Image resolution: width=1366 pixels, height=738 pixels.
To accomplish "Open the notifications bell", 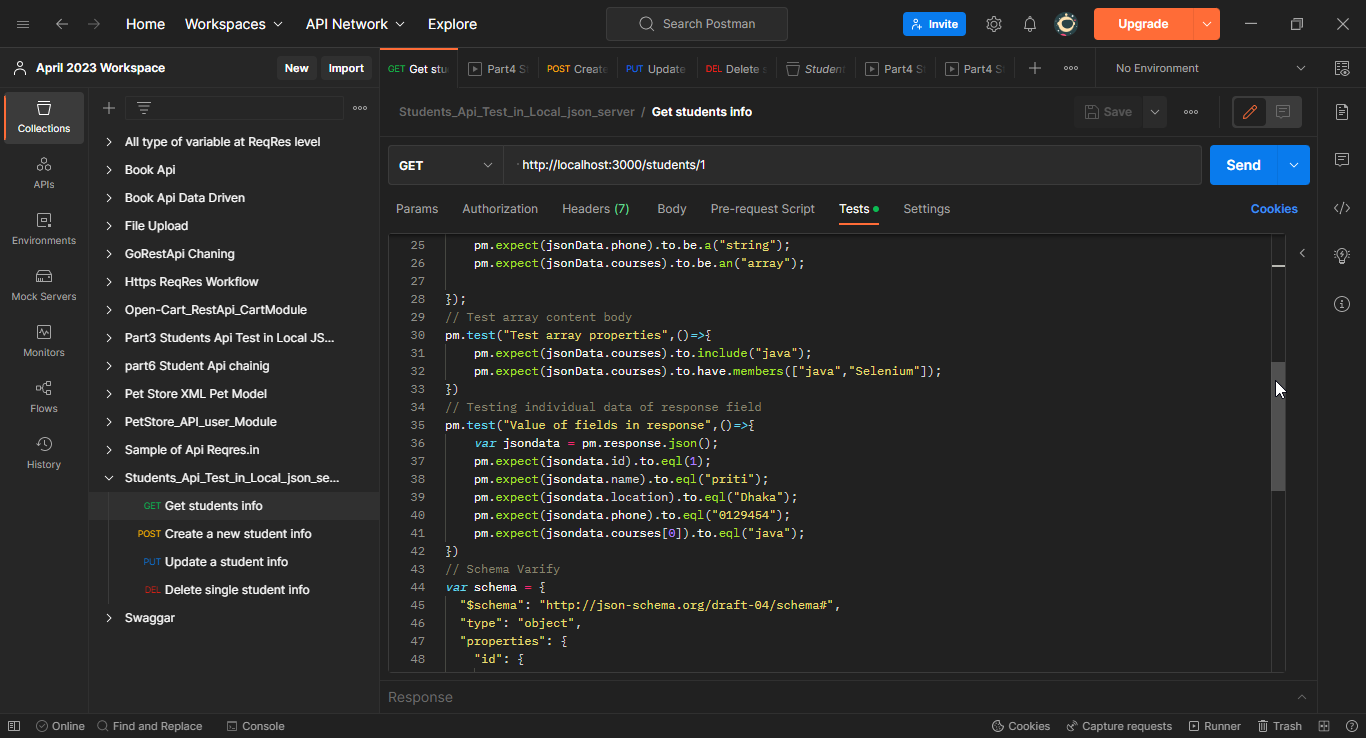I will (x=1030, y=24).
